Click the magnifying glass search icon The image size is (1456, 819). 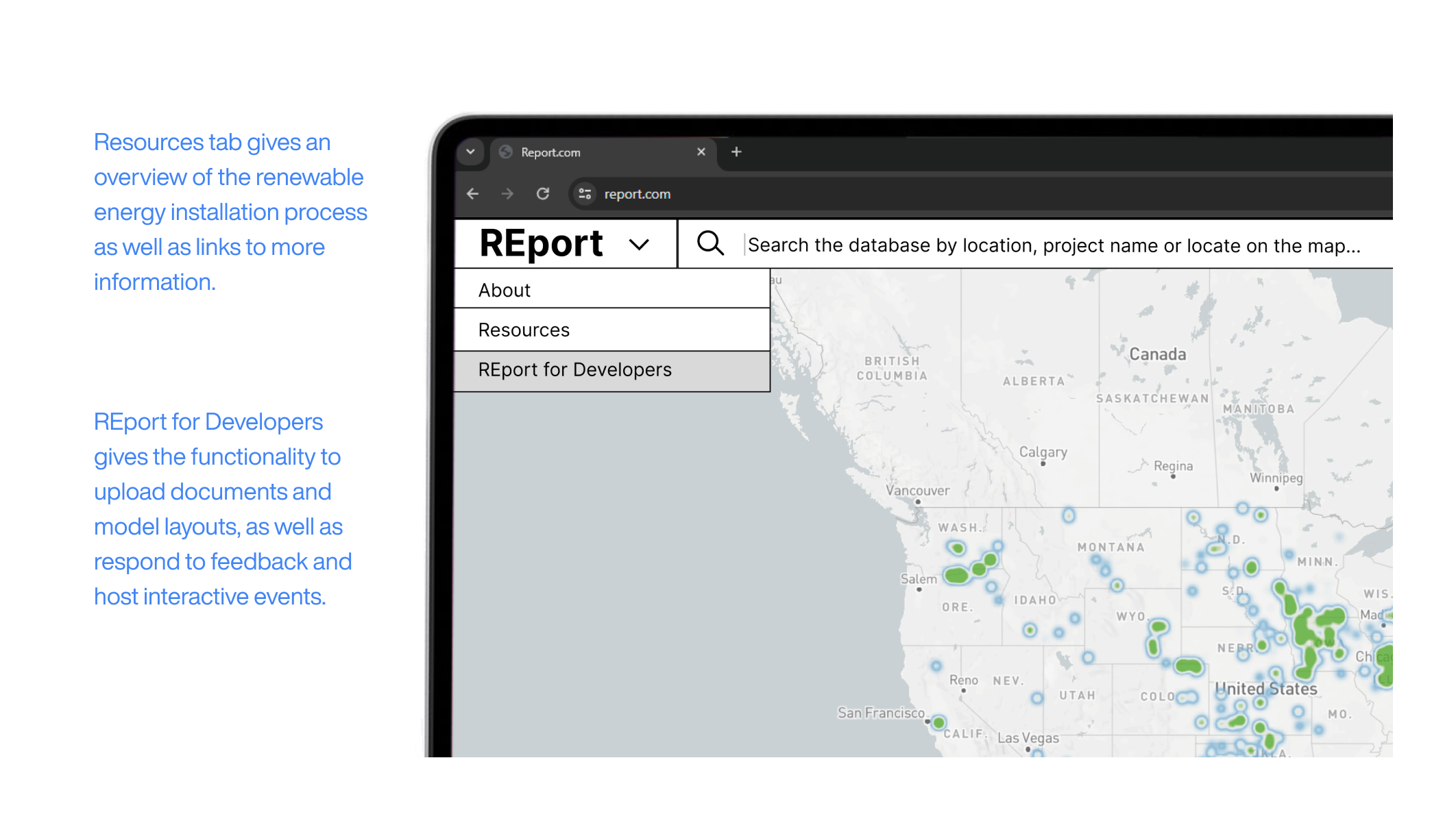[710, 244]
